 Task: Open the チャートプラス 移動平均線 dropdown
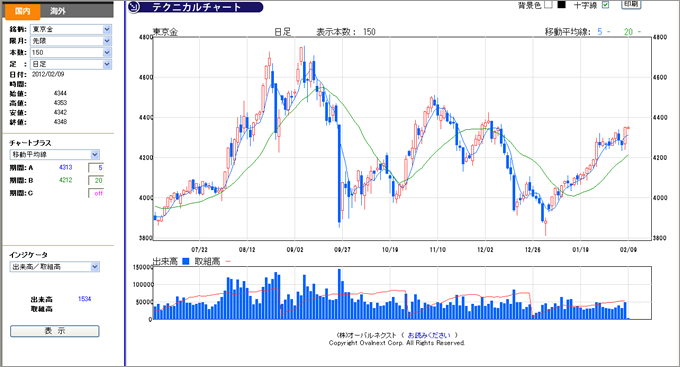pos(55,154)
